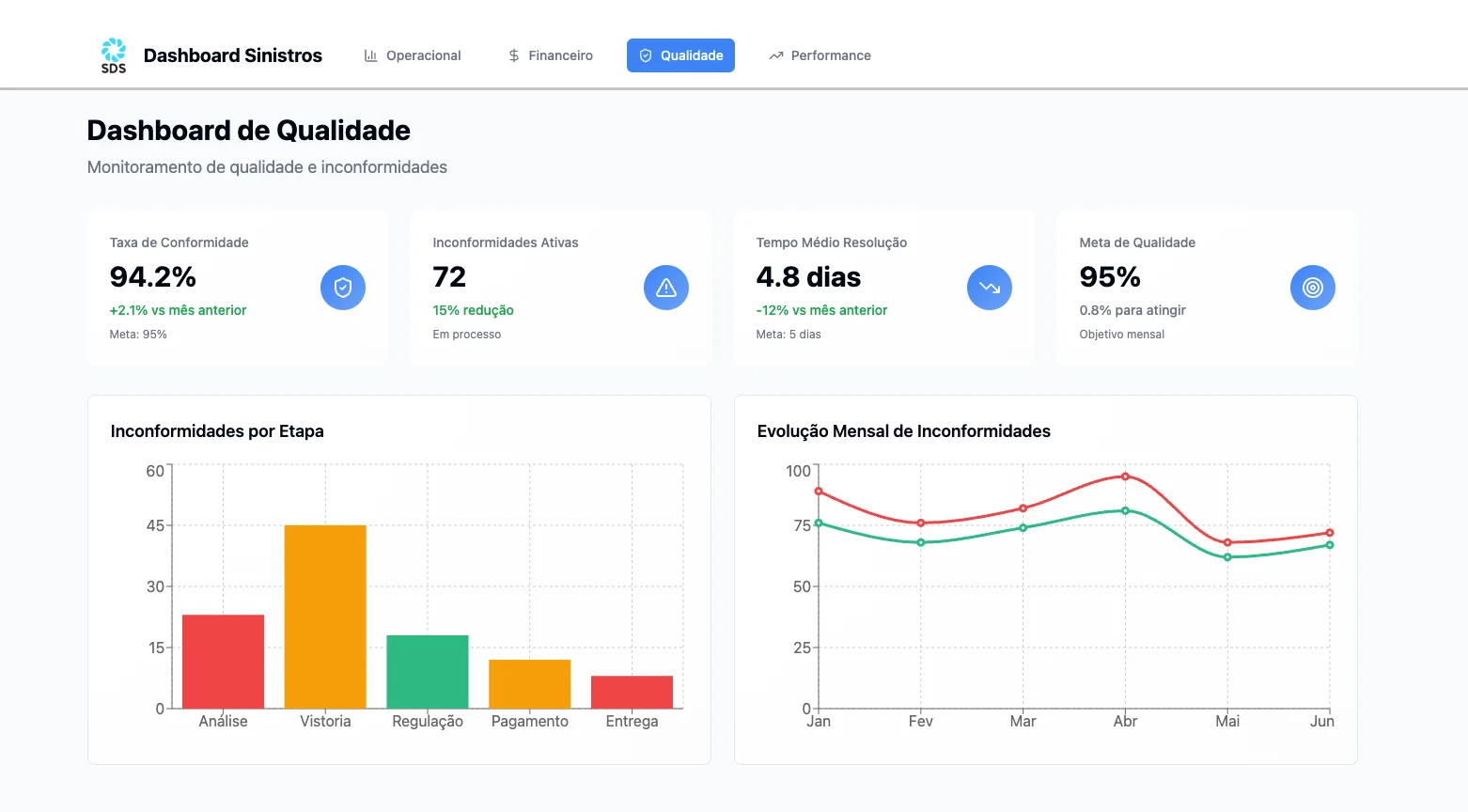This screenshot has height=812, width=1468.
Task: Click the green Regulação bar
Action: [x=428, y=672]
